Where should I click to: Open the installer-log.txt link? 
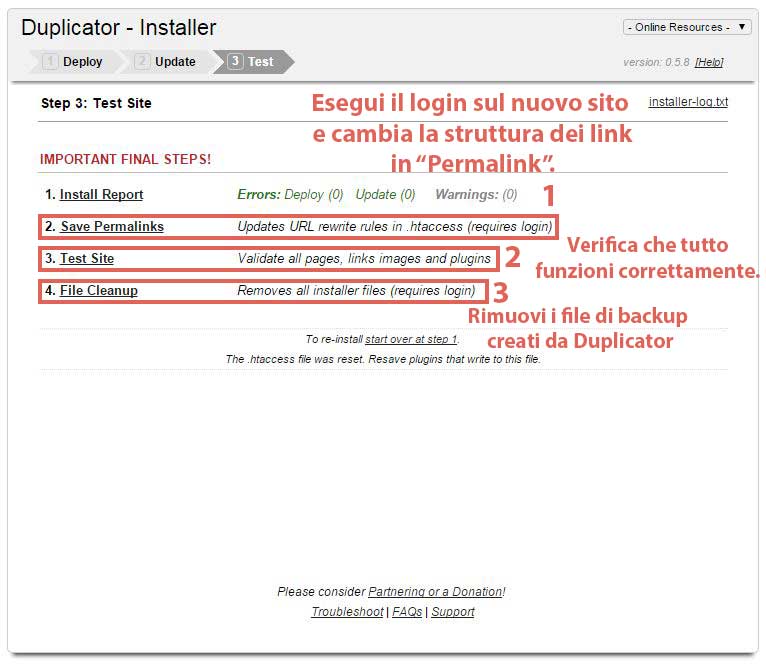688,102
